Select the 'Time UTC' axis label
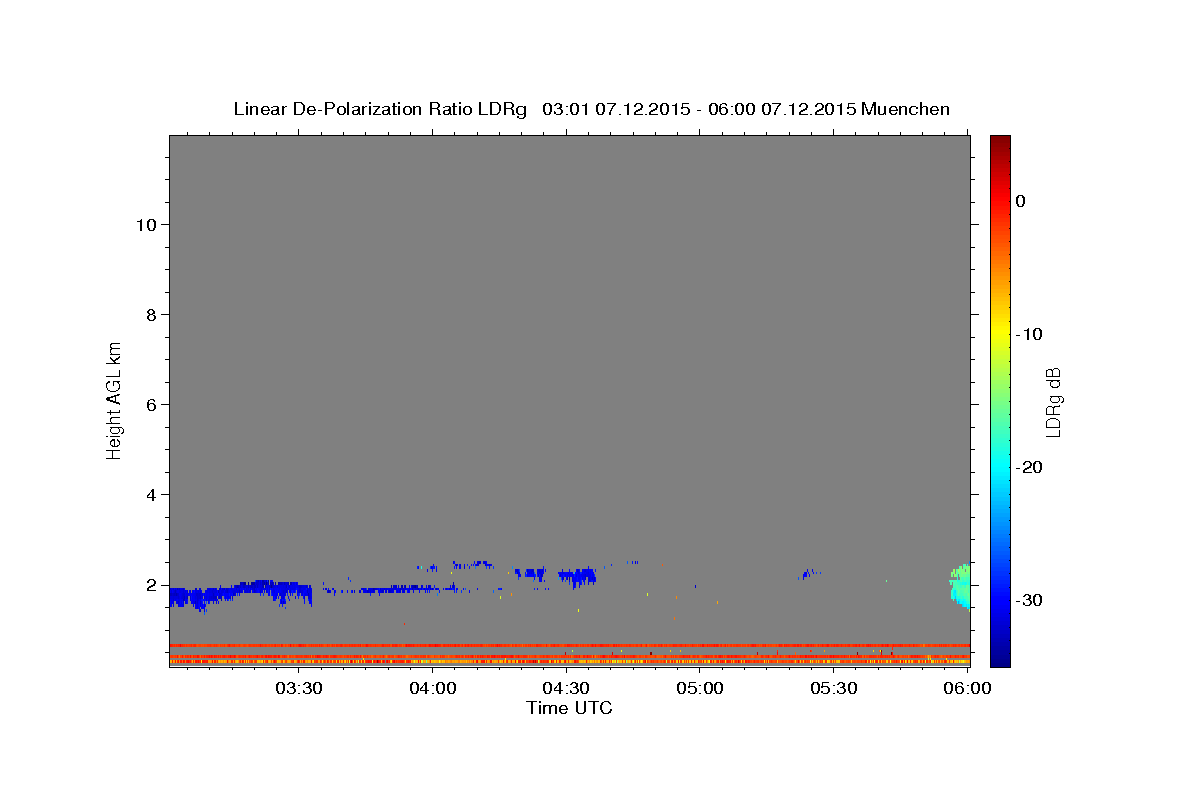This screenshot has height=800, width=1200. (x=569, y=708)
